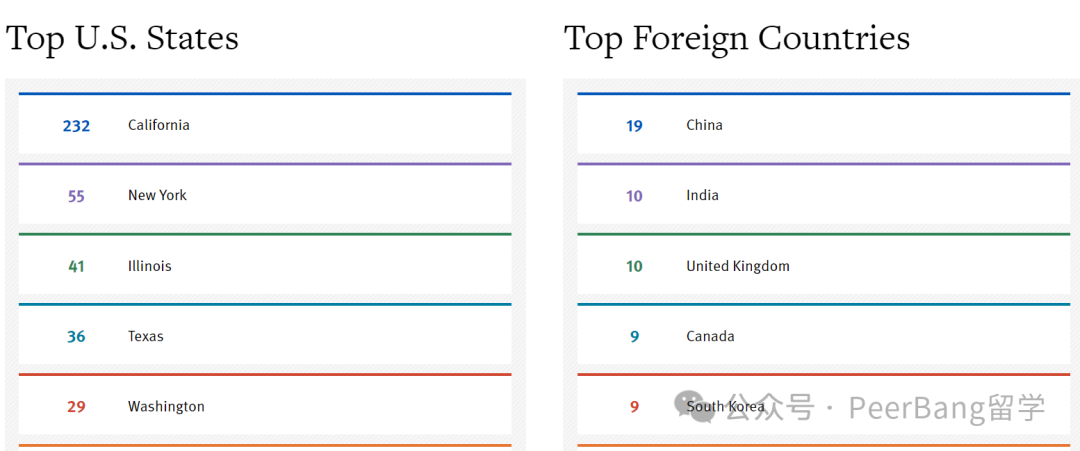This screenshot has height=451, width=1080.
Task: Open the India row
Action: click(x=824, y=194)
